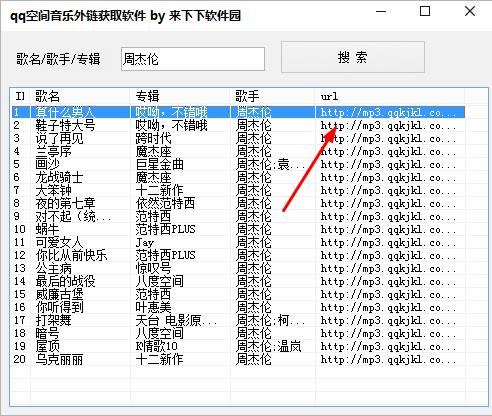Focus the 周杰伦 search input field
Viewport: 492px width, 416px height.
tap(193, 59)
